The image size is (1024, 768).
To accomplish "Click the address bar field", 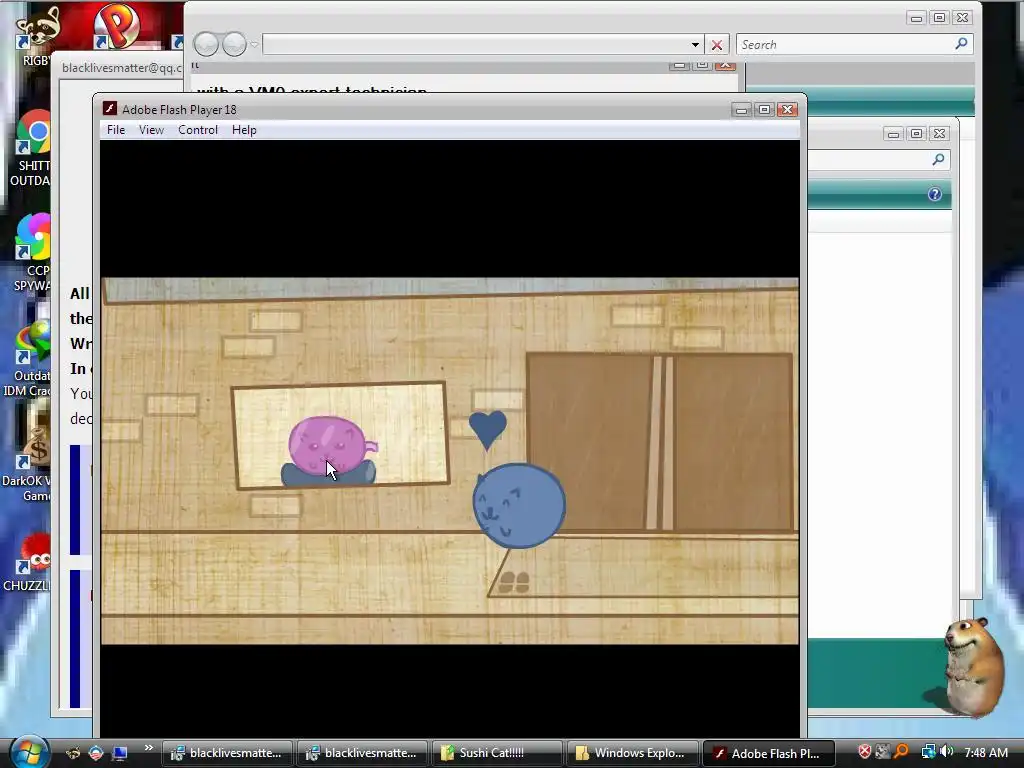I will click(476, 44).
